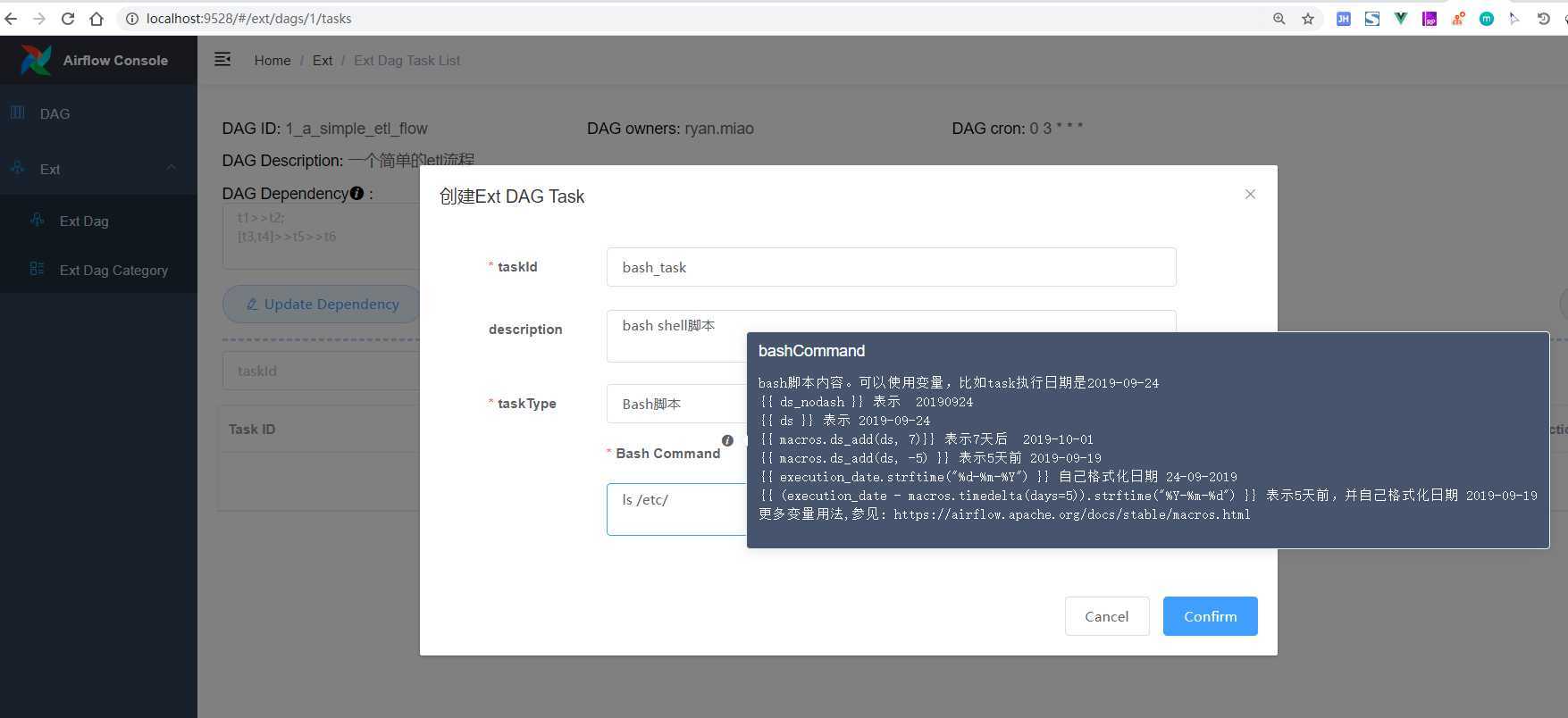This screenshot has width=1568, height=718.
Task: Click the browser address bar URL
Action: (x=249, y=19)
